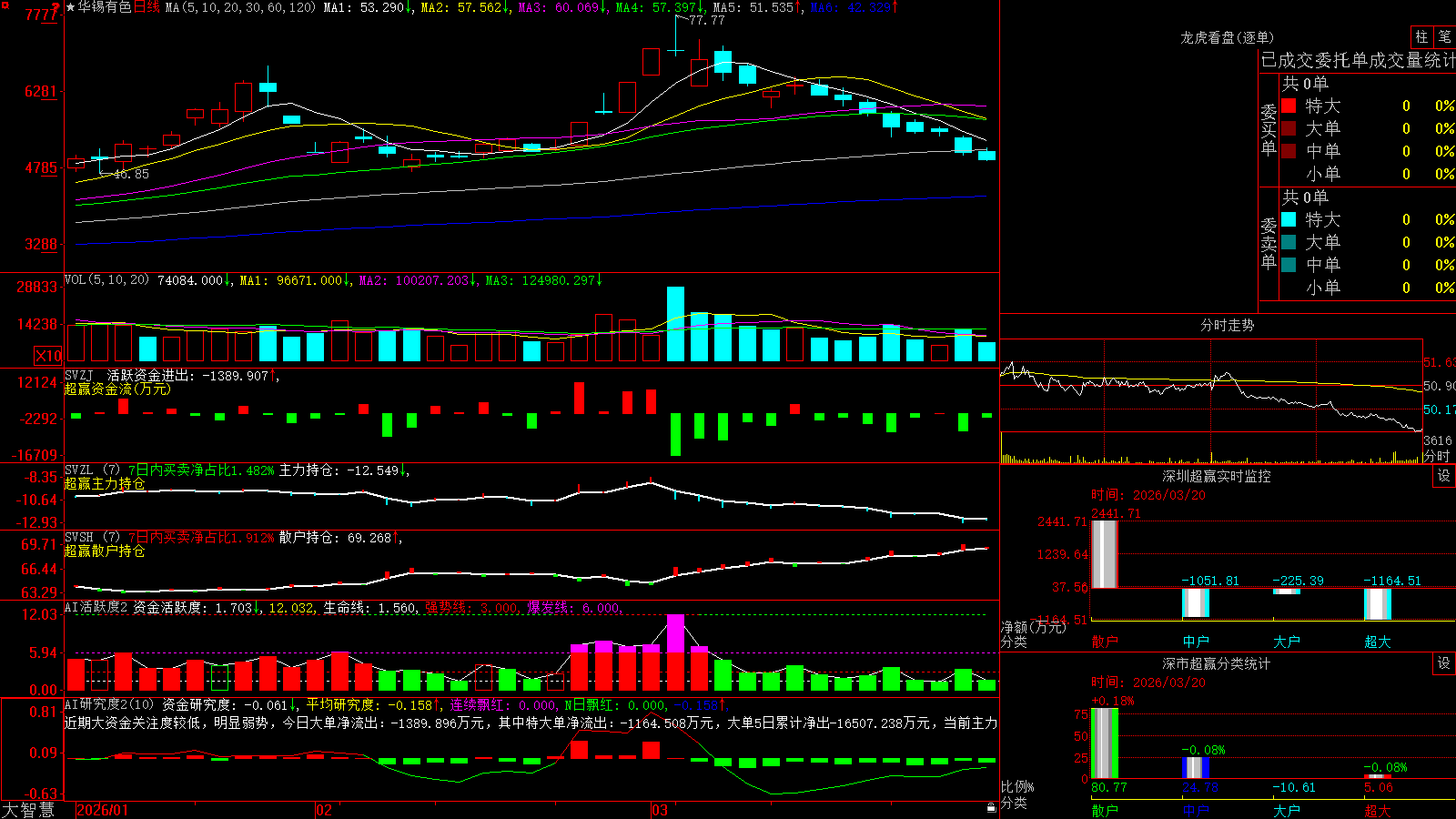Screen dimensions: 1456x819
Task: Select the 柱 display mode button
Action: [x=1421, y=36]
